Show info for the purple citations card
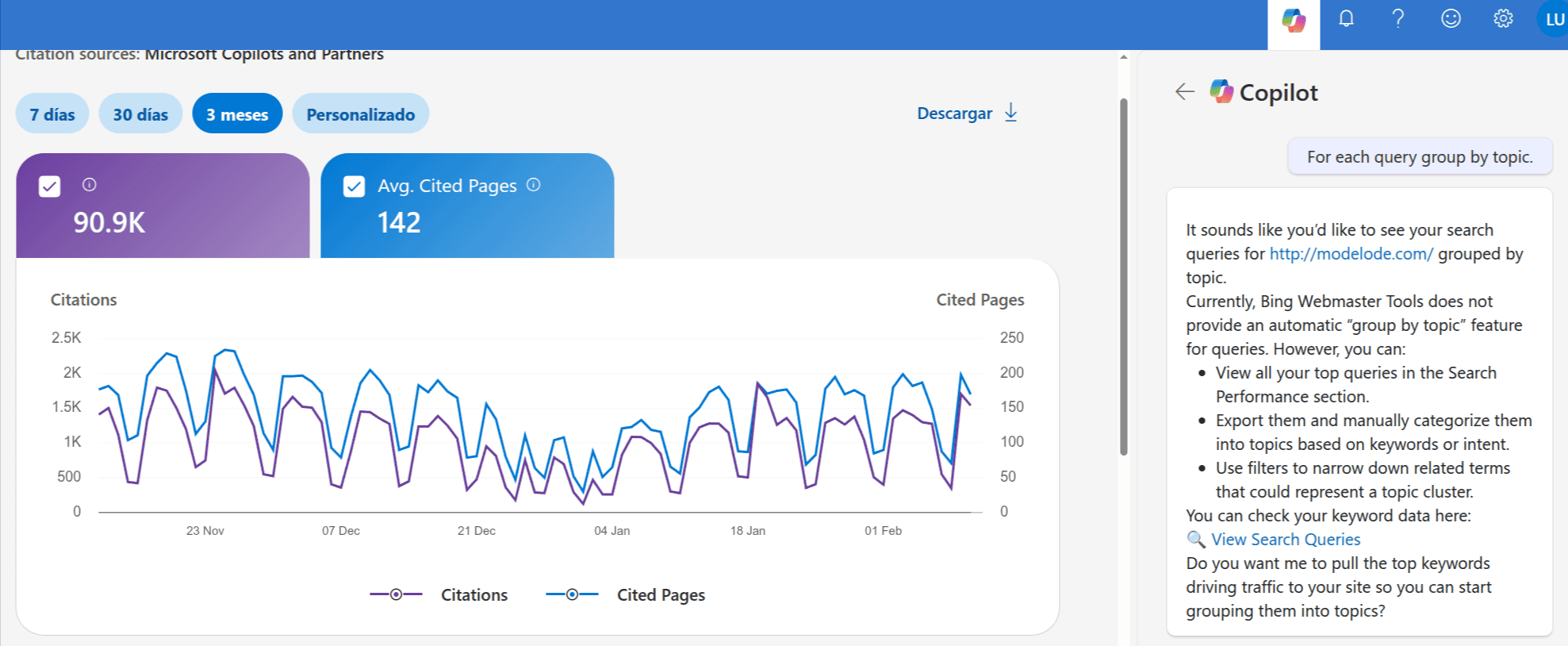This screenshot has width=1568, height=646. click(x=90, y=185)
